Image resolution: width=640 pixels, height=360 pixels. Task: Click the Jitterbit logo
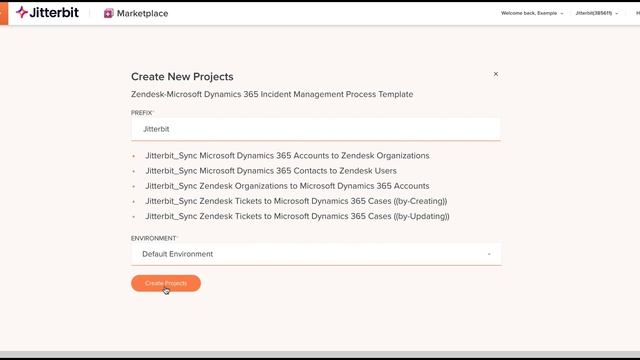(47, 13)
